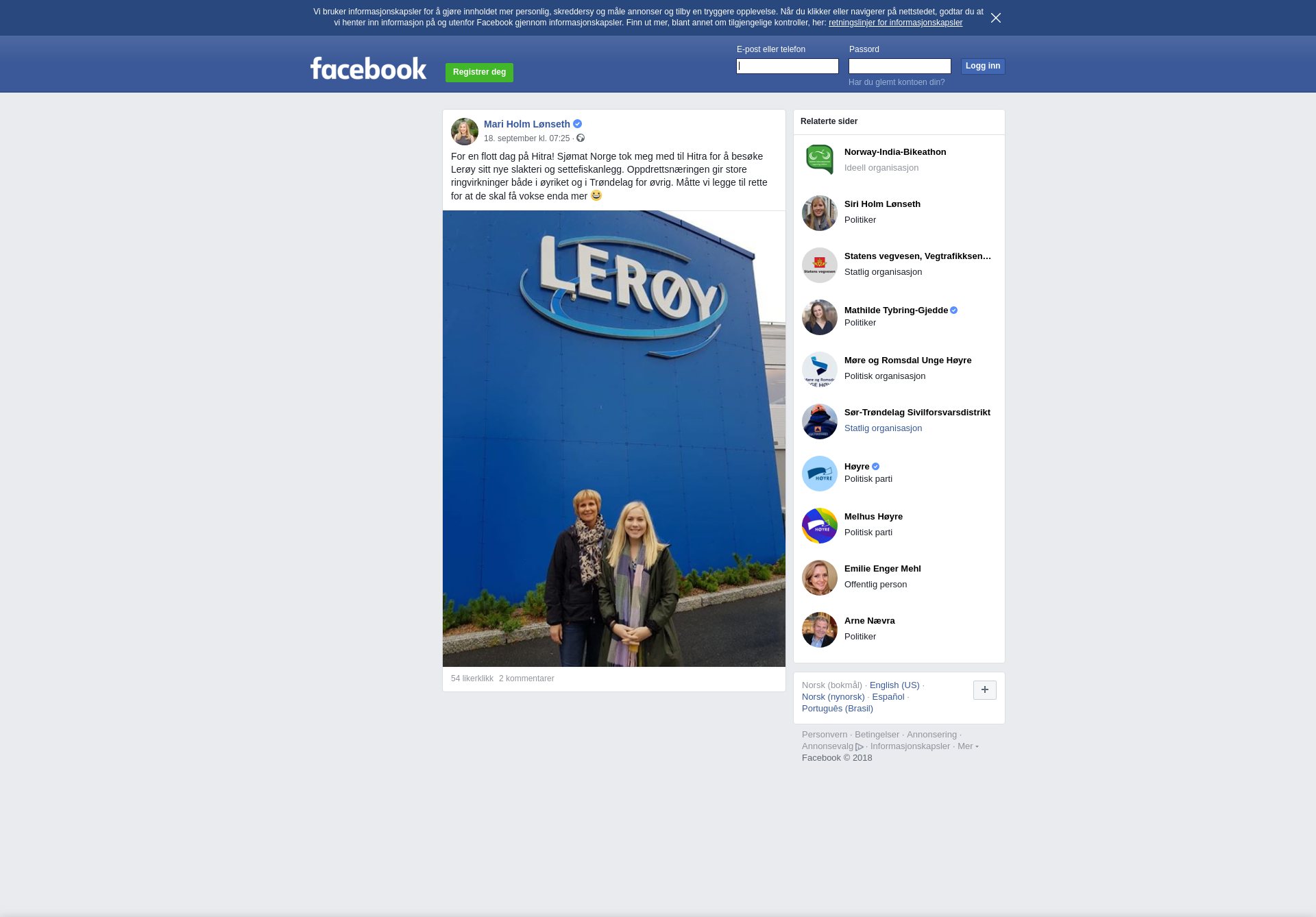Screen dimensions: 1316x917
Task: Click the globe privacy icon on the post
Action: pyautogui.click(x=581, y=138)
